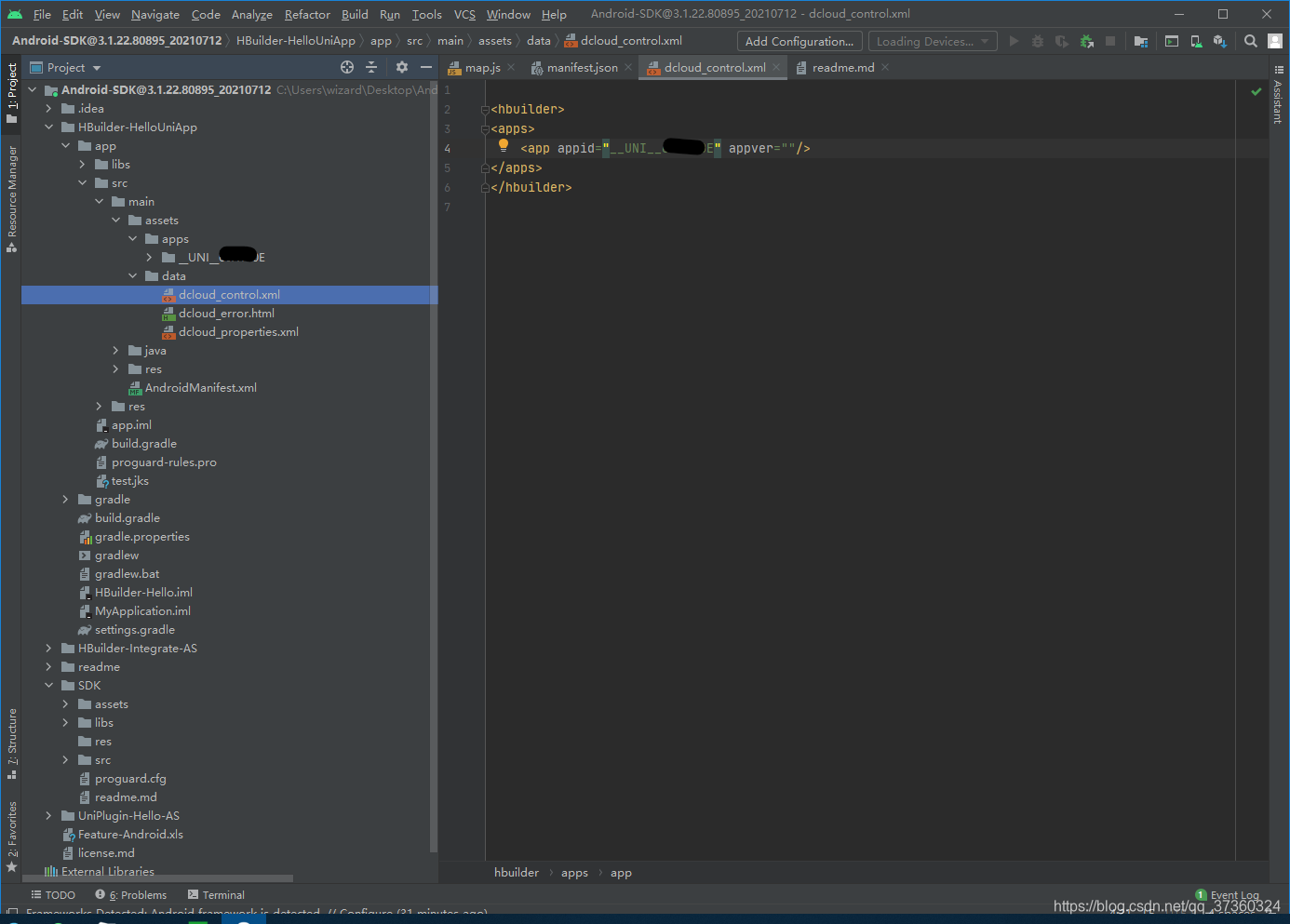This screenshot has width=1290, height=924.
Task: Open the Terminal tool window
Action: pyautogui.click(x=216, y=895)
